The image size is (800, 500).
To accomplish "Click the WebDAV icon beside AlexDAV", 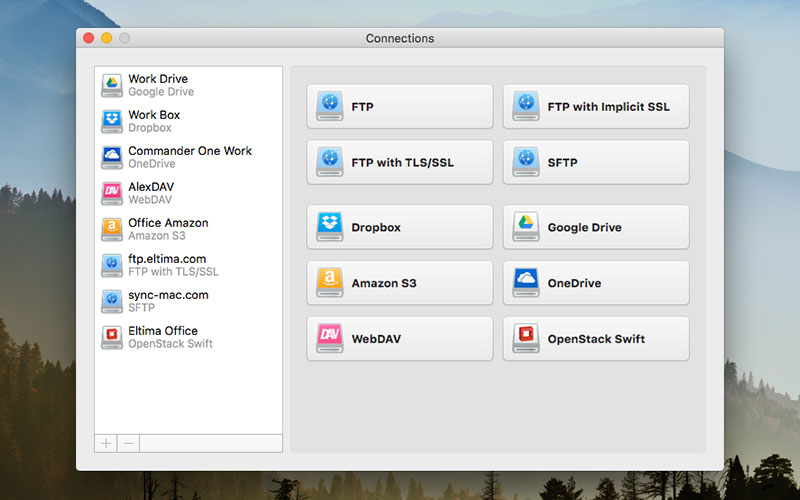I will [112, 193].
